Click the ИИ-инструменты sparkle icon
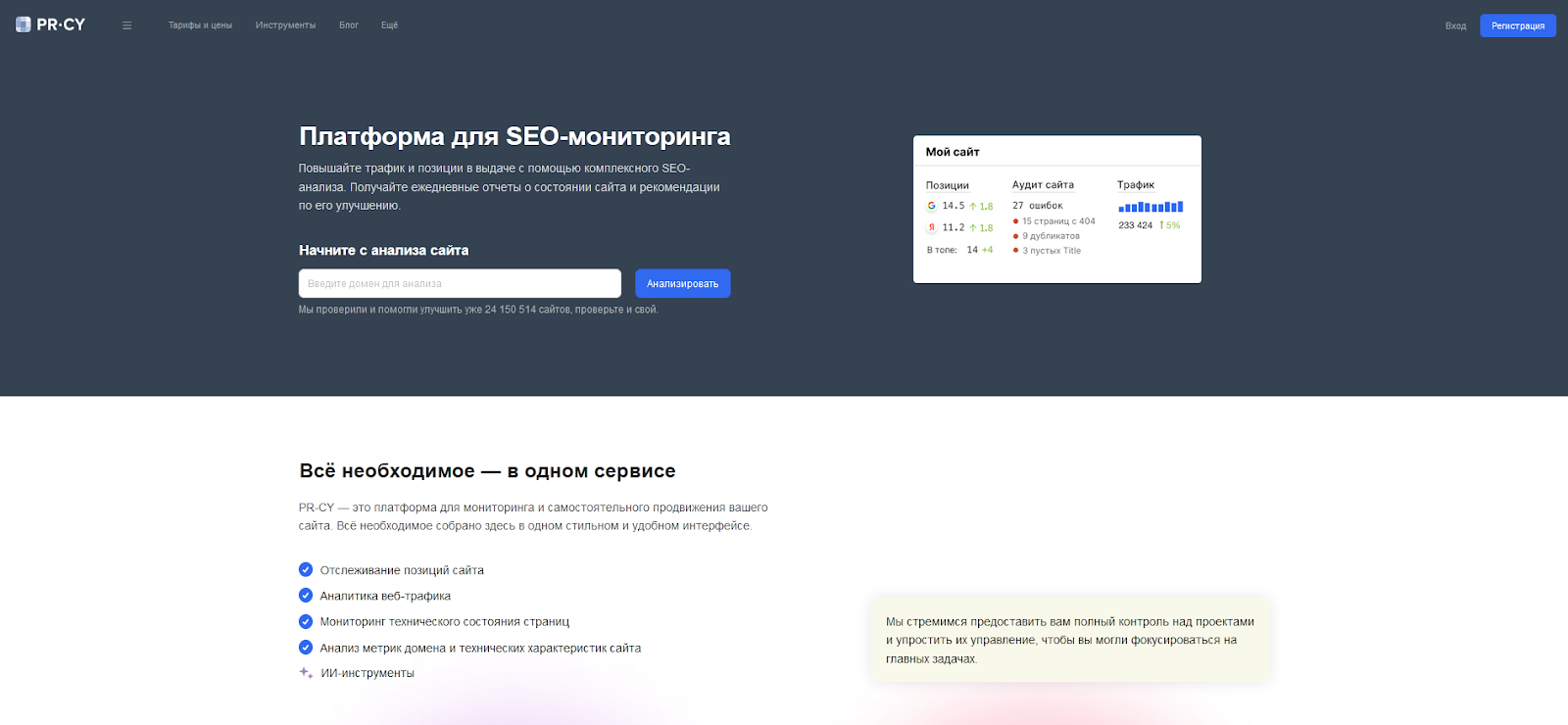The height and width of the screenshot is (725, 1568). [x=306, y=673]
